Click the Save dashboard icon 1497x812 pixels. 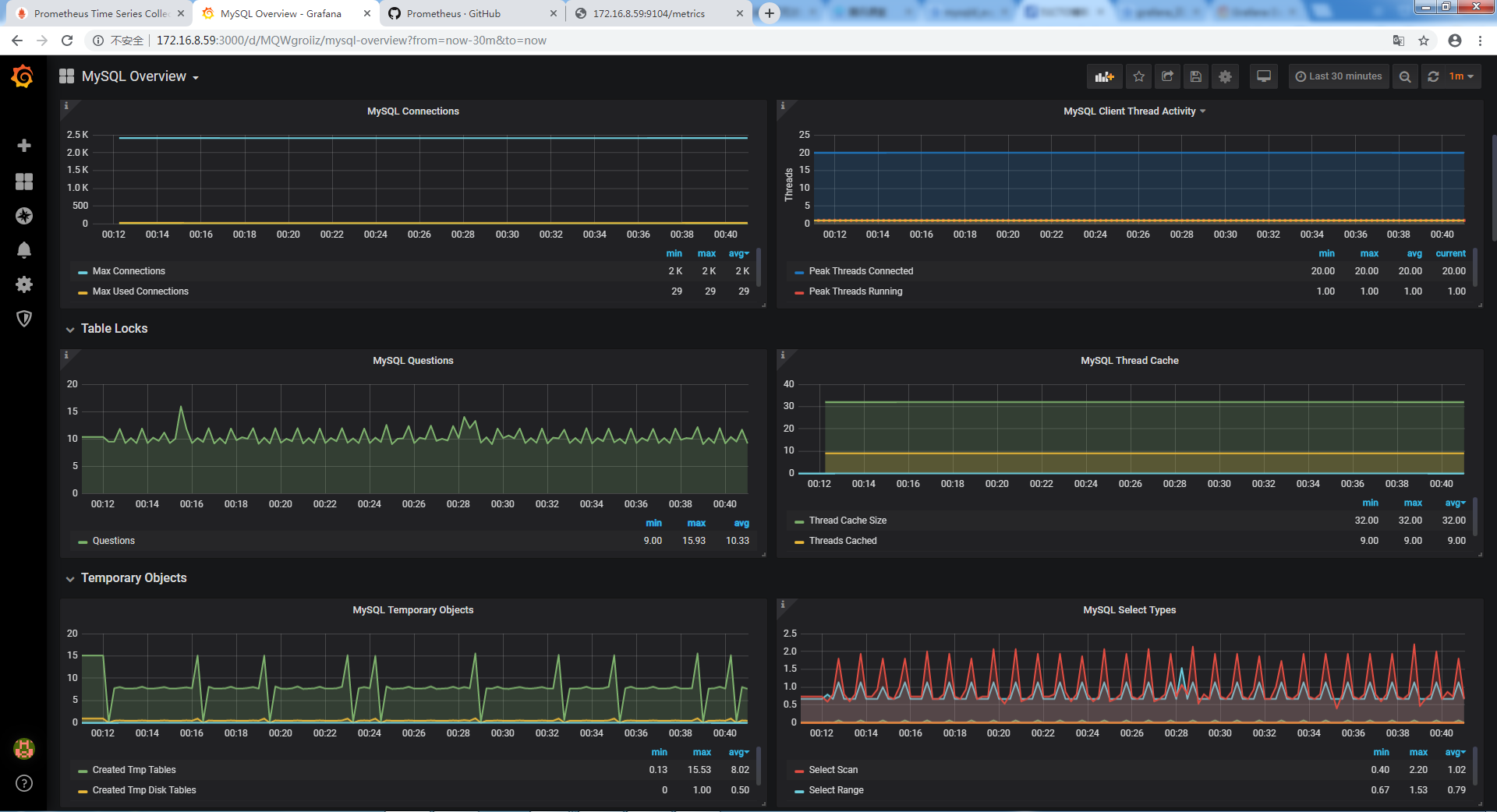1196,76
